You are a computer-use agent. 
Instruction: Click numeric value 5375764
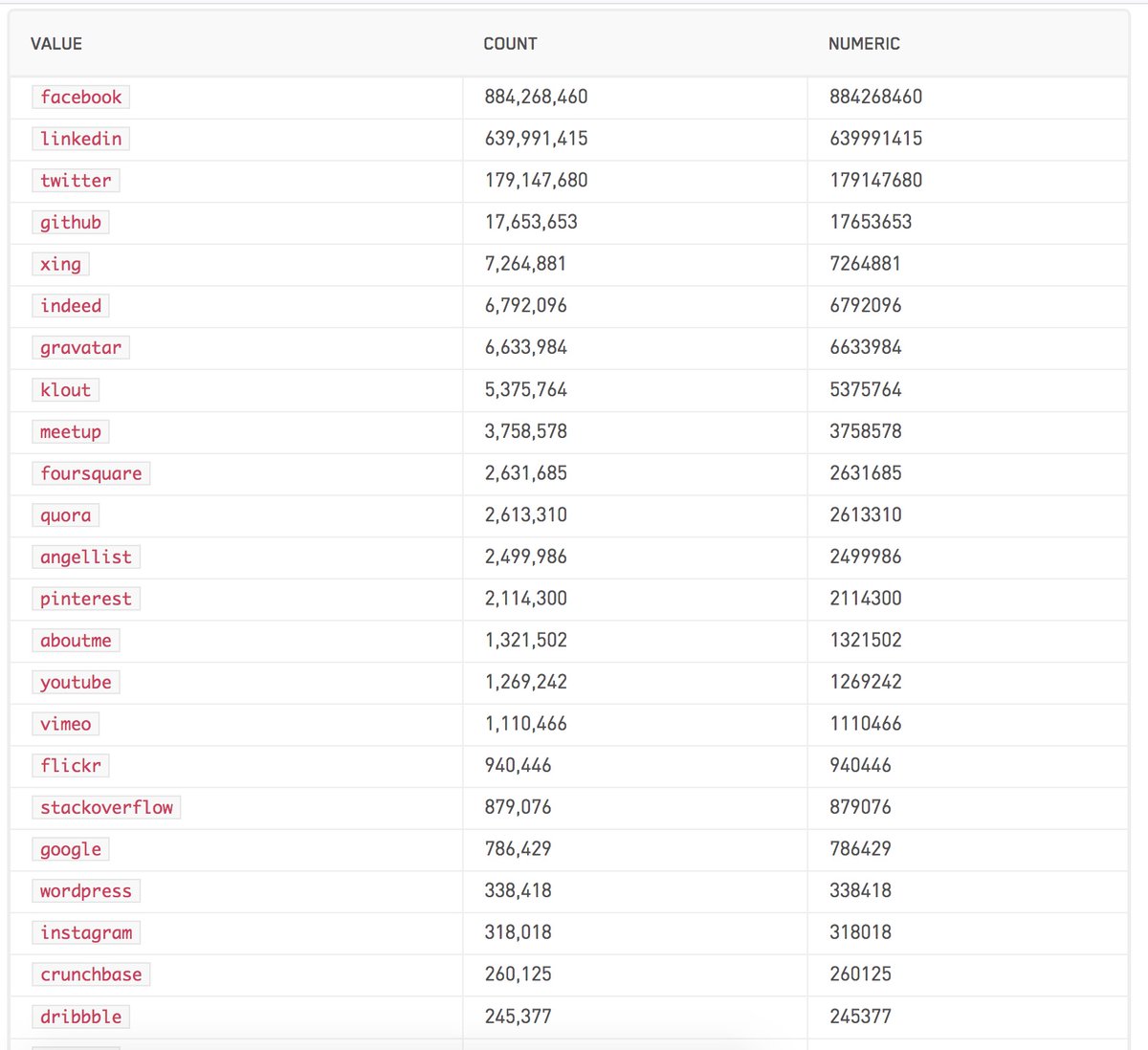tap(865, 389)
